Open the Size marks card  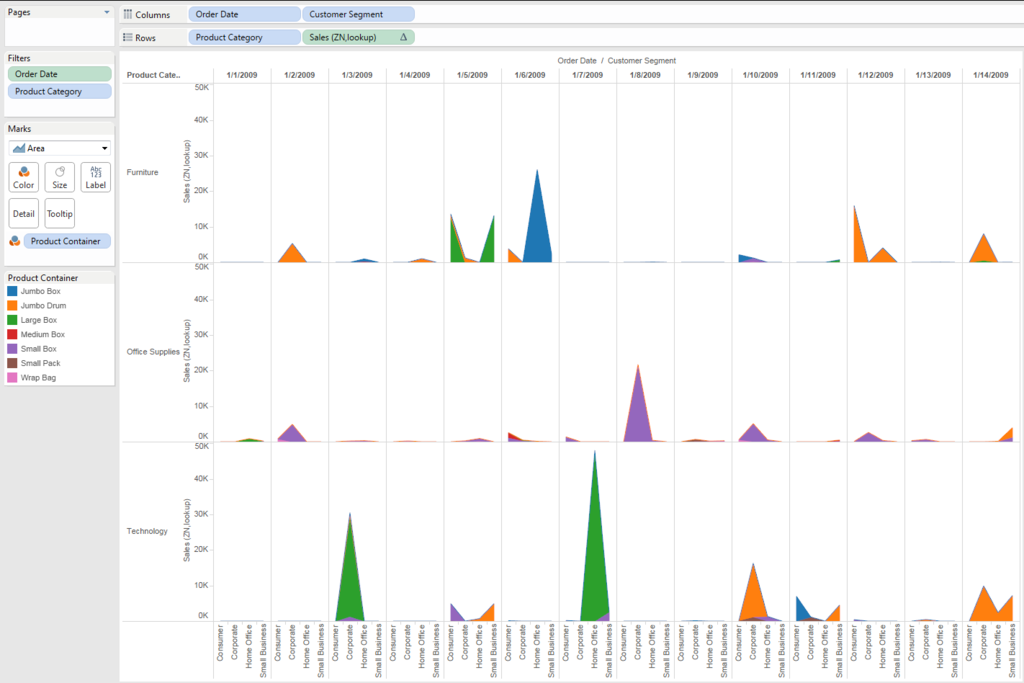[x=59, y=177]
